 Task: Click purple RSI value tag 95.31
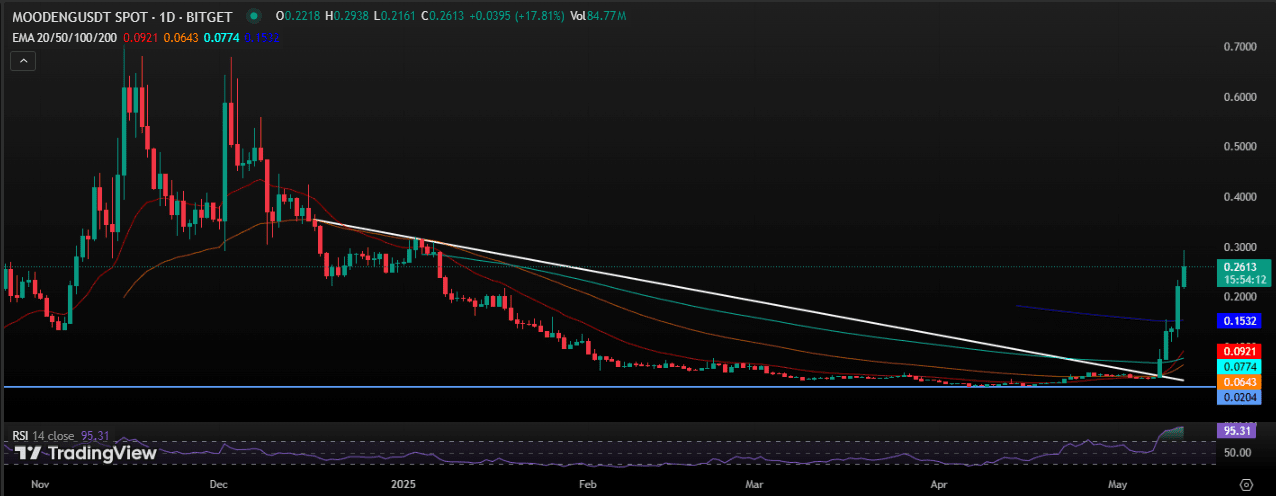tap(1239, 431)
